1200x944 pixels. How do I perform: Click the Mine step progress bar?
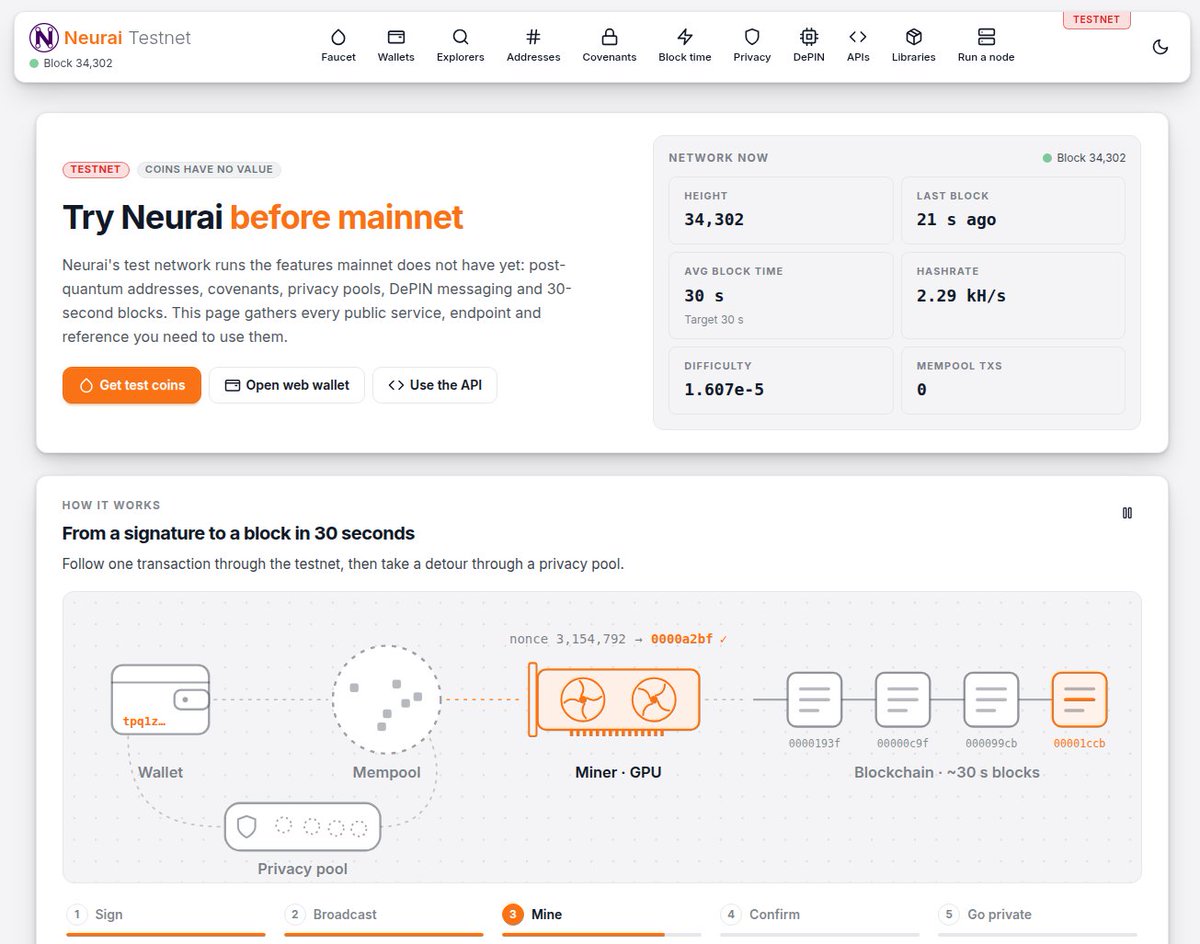[602, 934]
